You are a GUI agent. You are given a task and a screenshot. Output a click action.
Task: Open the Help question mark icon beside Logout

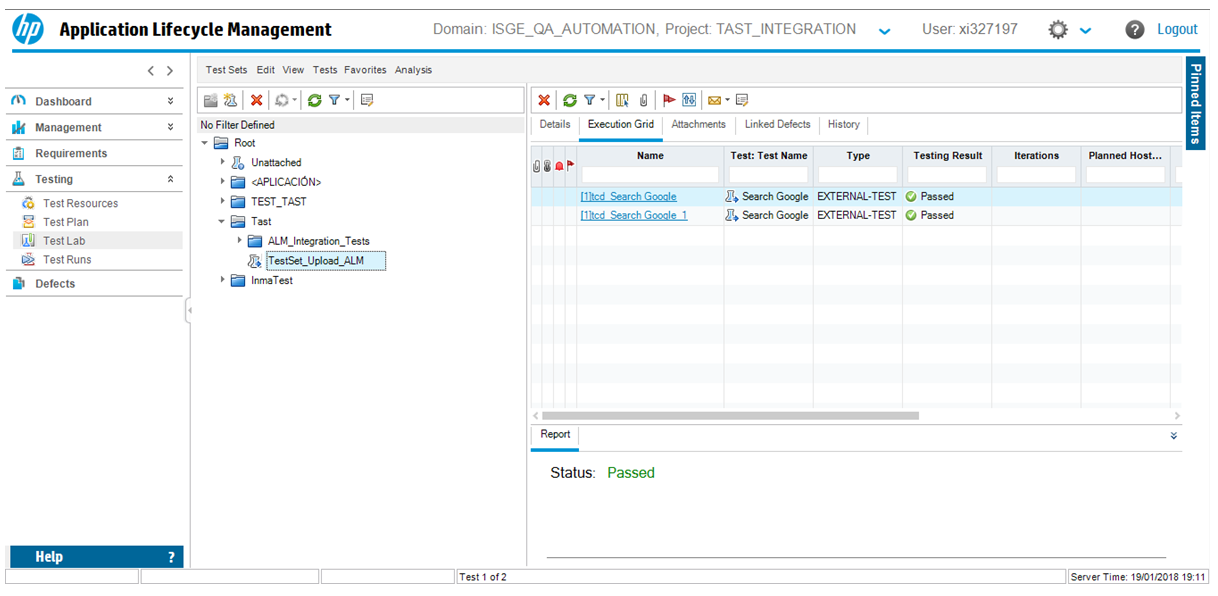[1134, 30]
